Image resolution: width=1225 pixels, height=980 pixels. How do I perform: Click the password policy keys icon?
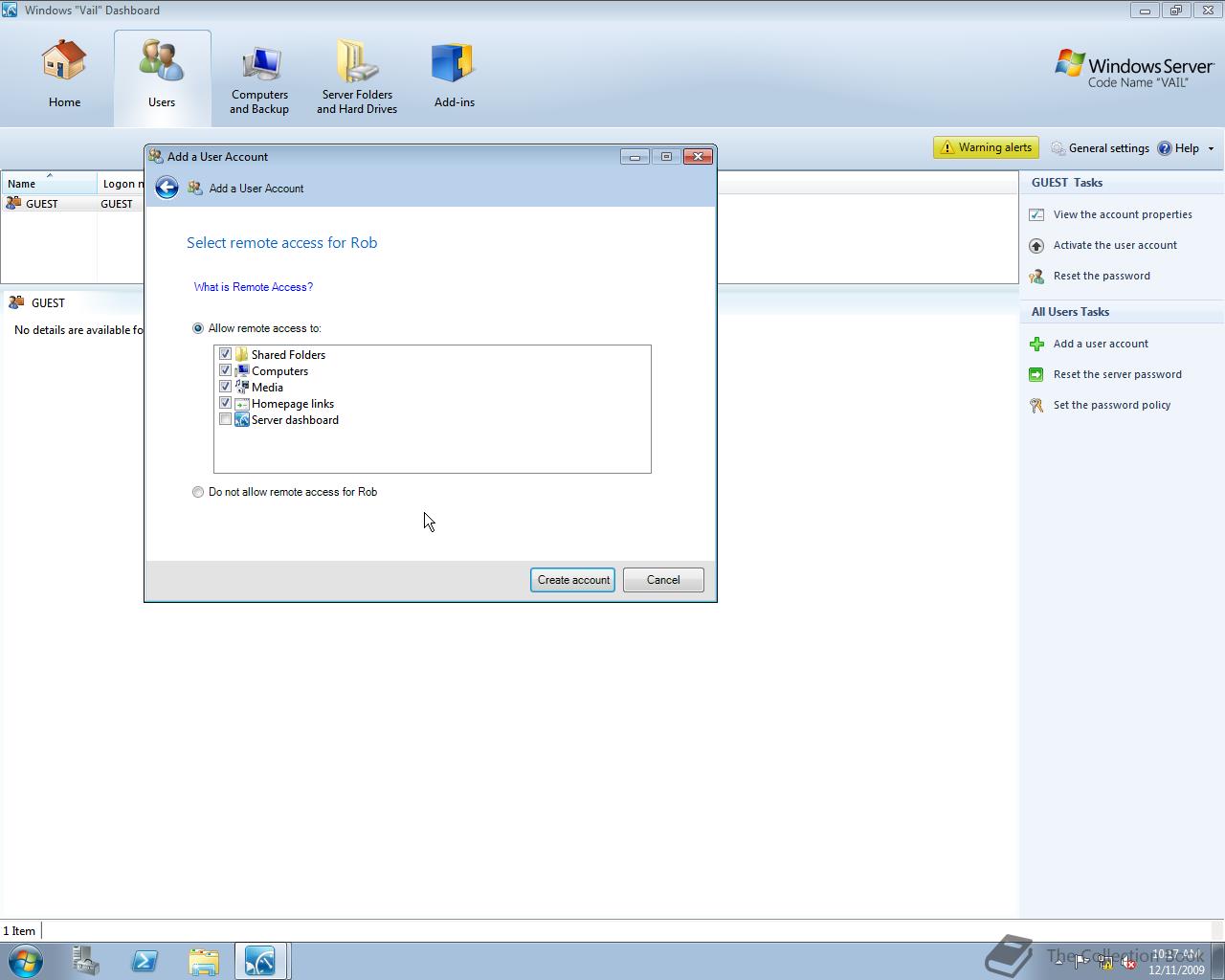point(1036,405)
